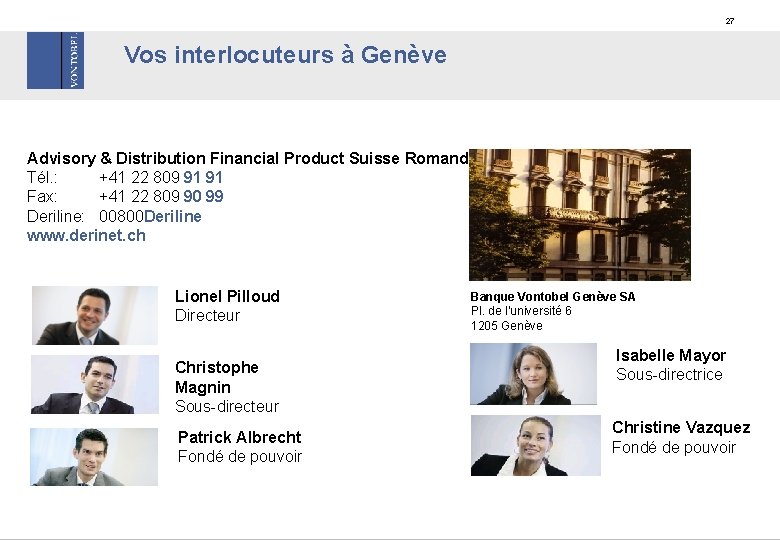Click the page number 27
The image size is (780, 540).
730,21
